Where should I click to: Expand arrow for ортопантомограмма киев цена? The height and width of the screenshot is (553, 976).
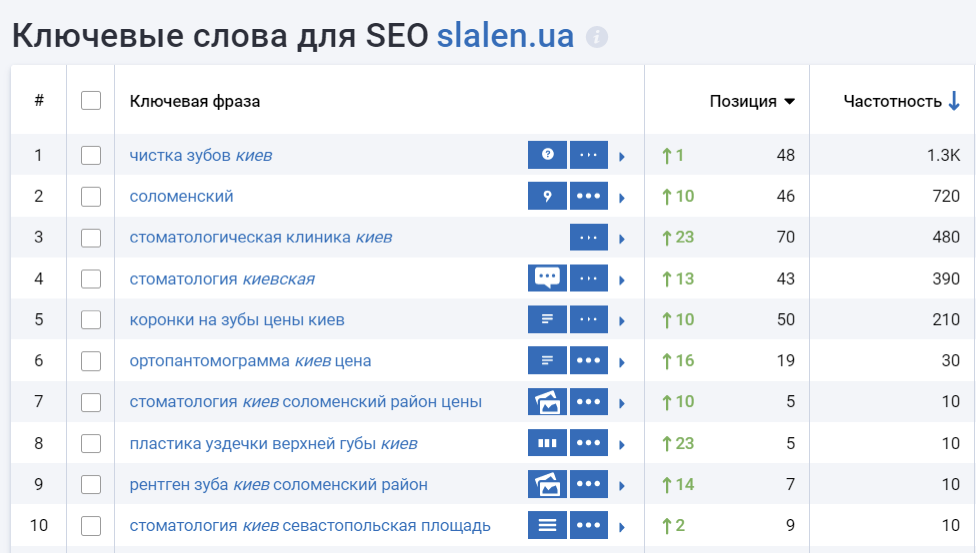[x=622, y=362]
